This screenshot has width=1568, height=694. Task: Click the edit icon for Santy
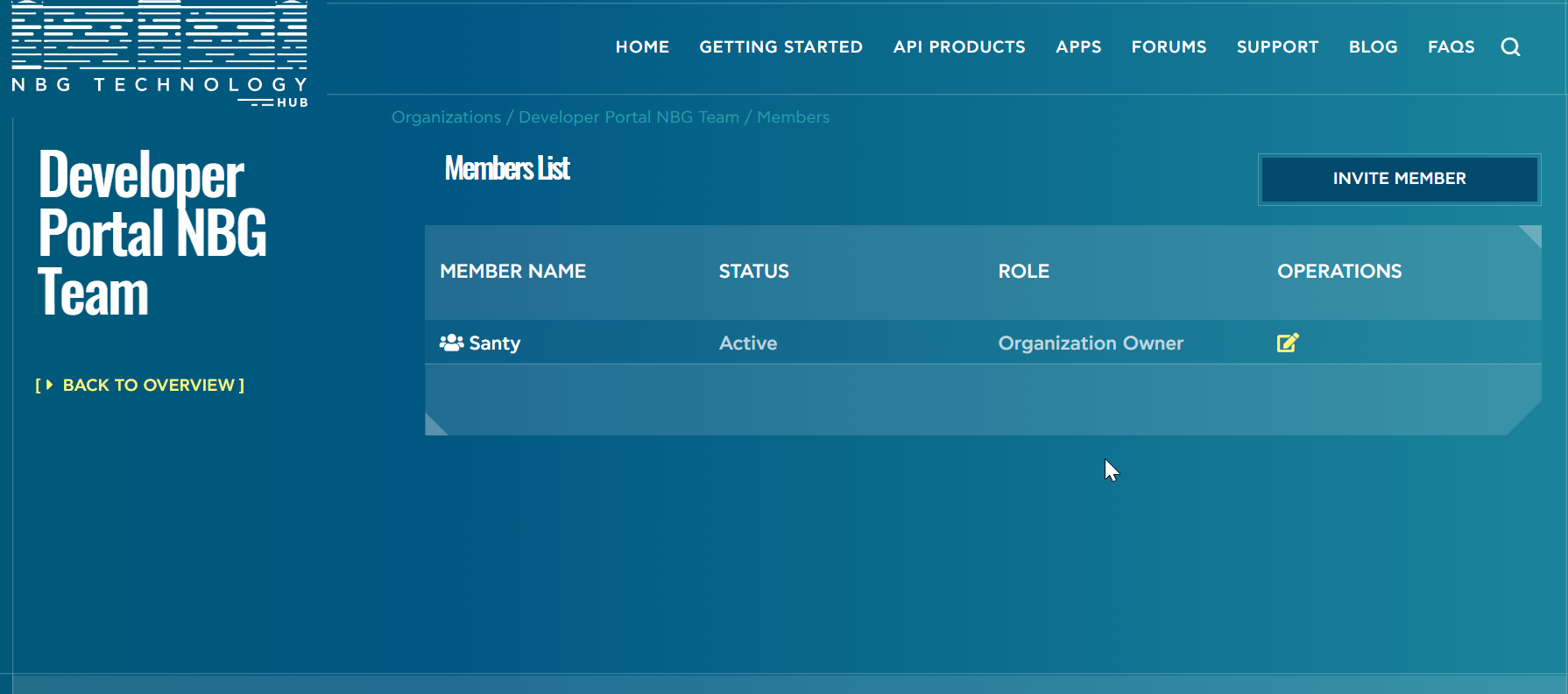[x=1287, y=343]
